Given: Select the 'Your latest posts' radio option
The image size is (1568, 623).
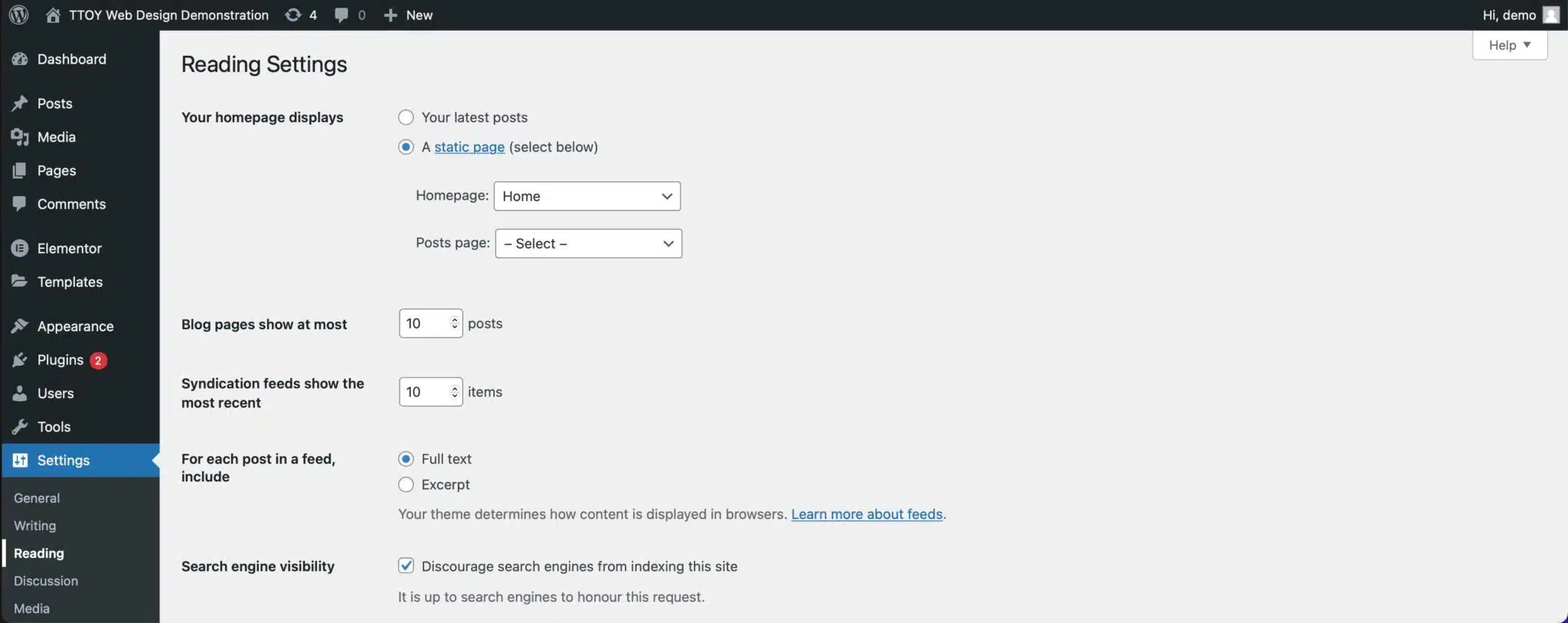Looking at the screenshot, I should [x=406, y=117].
